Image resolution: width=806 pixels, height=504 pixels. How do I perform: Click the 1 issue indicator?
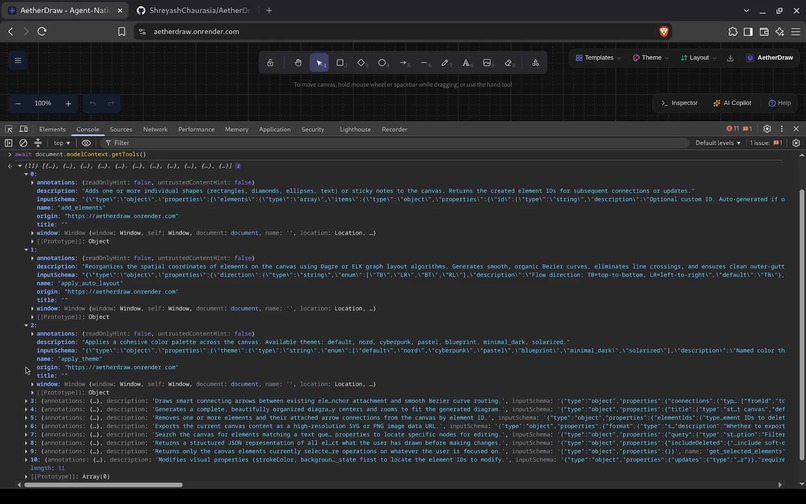[766, 143]
